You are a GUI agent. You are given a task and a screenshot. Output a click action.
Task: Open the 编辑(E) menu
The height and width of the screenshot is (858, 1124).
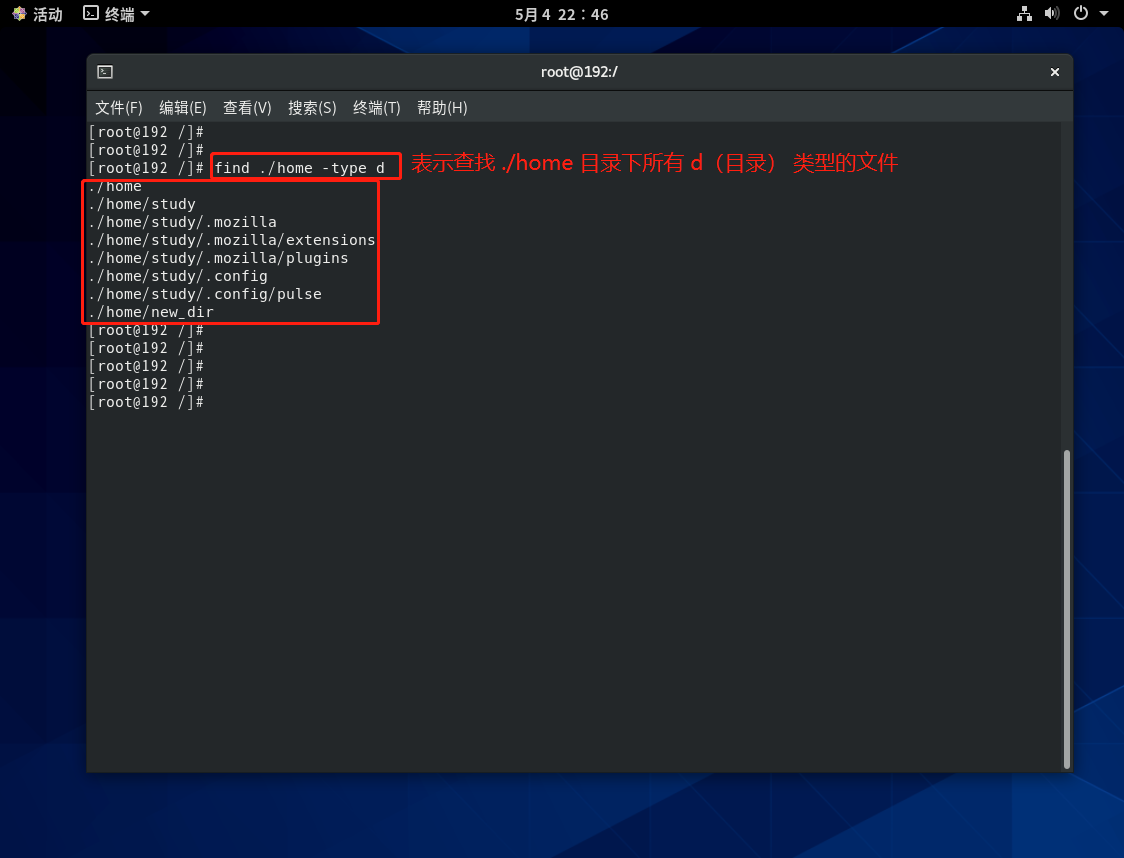point(182,108)
